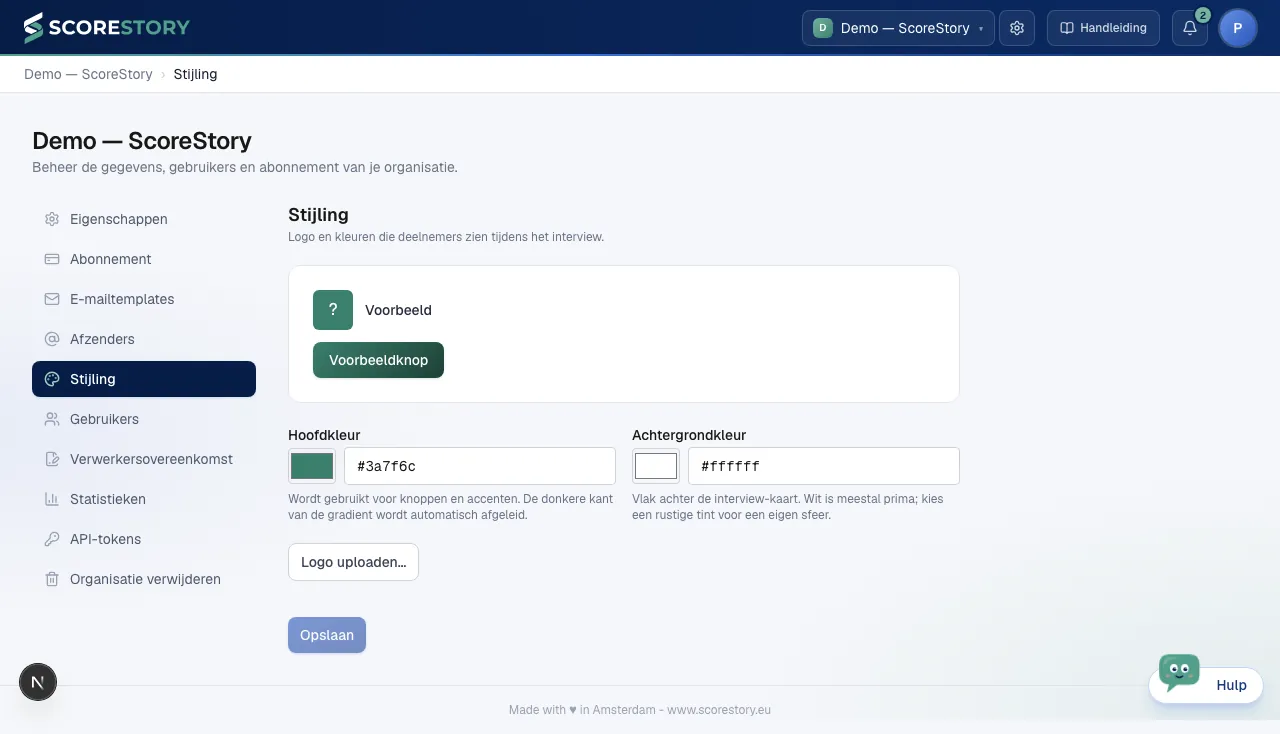Open the Achtergrondkleur white color swatch
Viewport: 1280px width, 734px height.
click(656, 466)
